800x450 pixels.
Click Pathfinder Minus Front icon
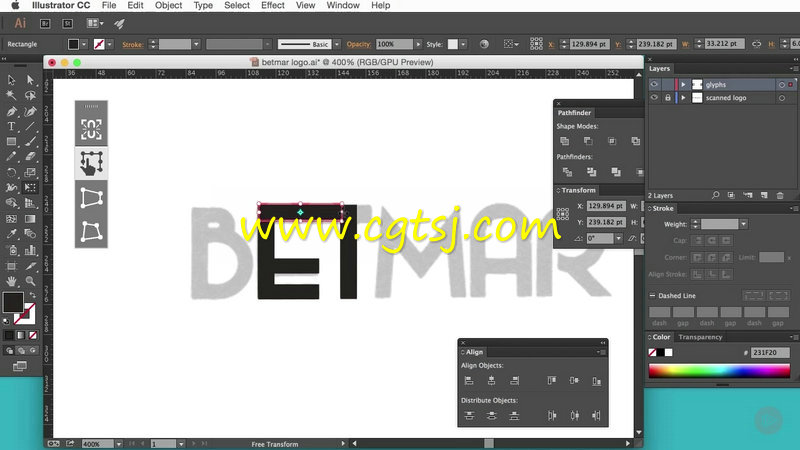coord(588,141)
